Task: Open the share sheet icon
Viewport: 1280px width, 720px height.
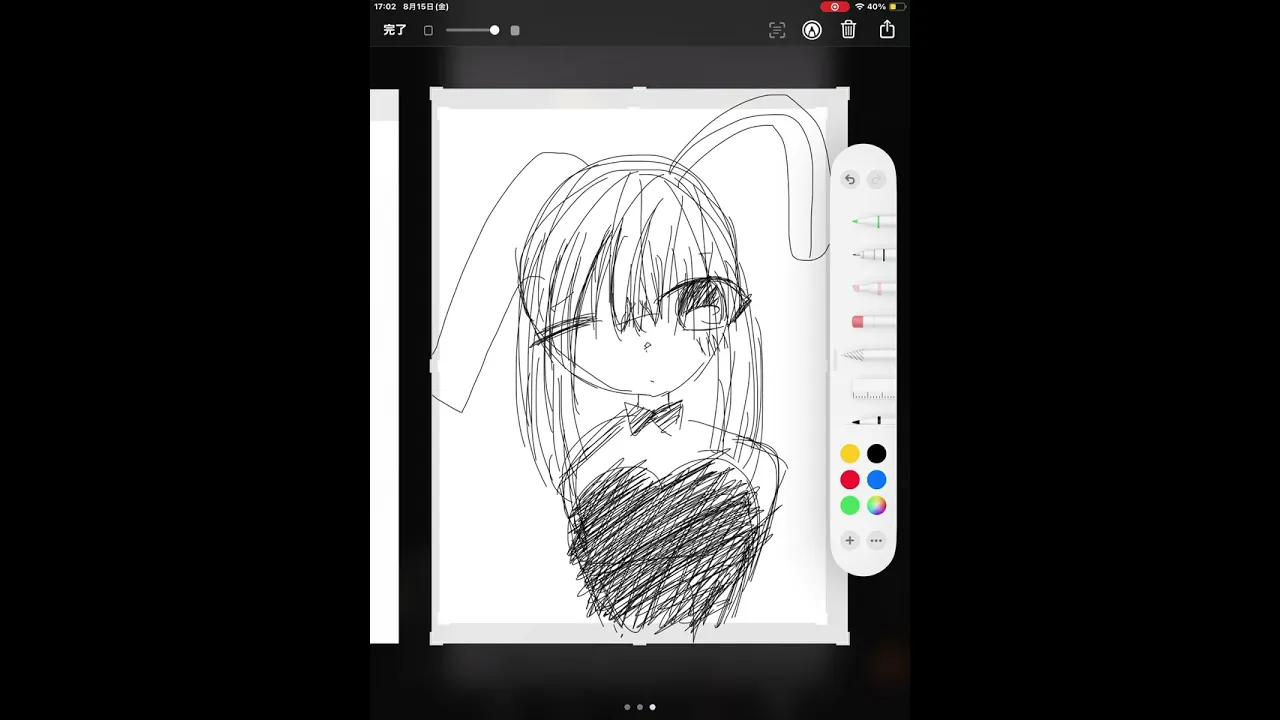Action: (x=887, y=29)
